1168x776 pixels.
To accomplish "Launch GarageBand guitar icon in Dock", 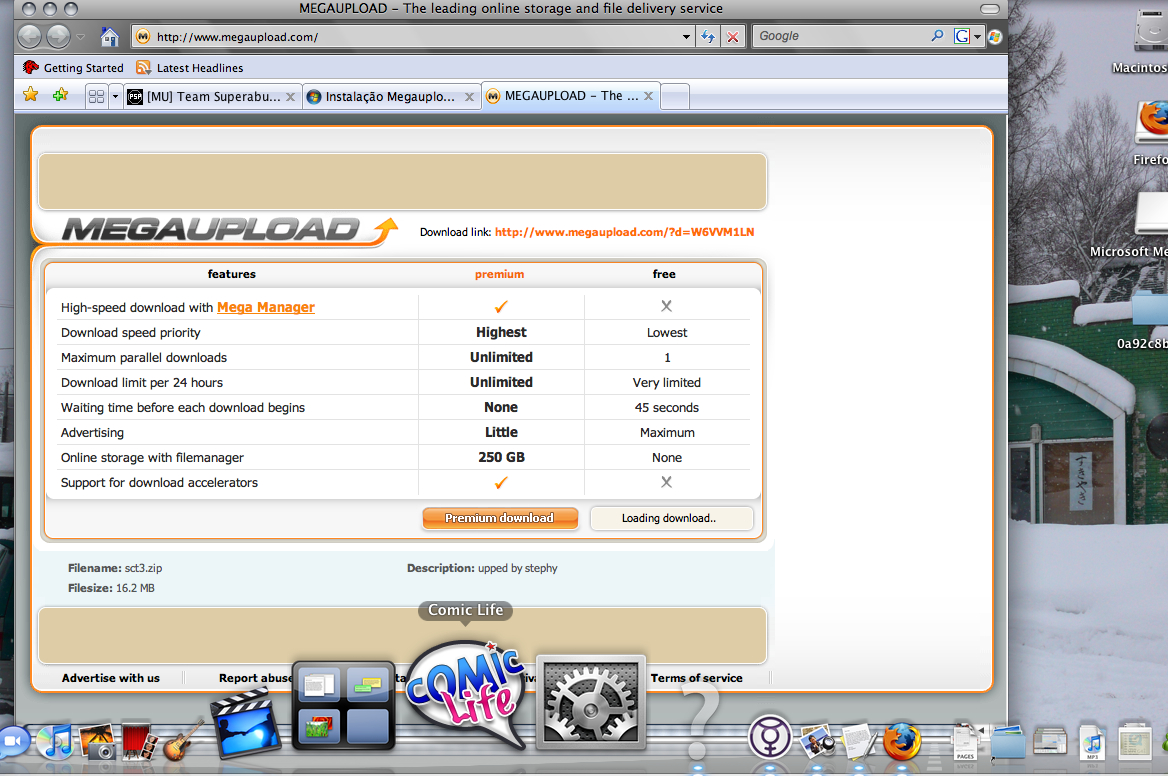I will click(181, 740).
